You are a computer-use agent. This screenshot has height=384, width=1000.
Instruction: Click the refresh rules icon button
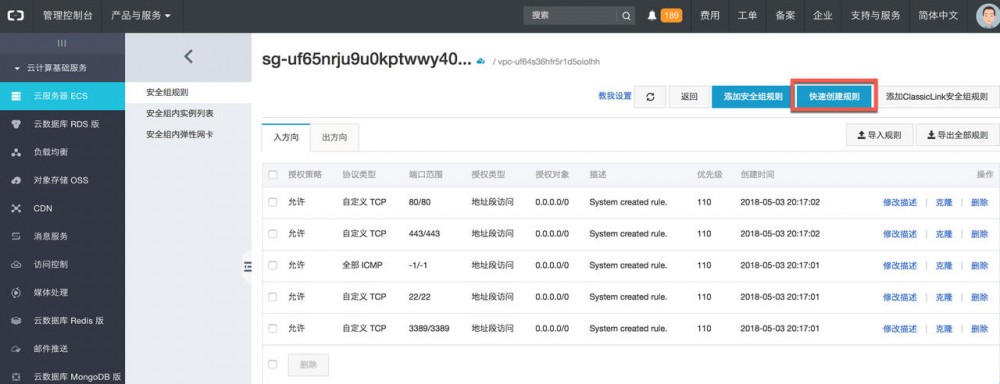(x=650, y=96)
